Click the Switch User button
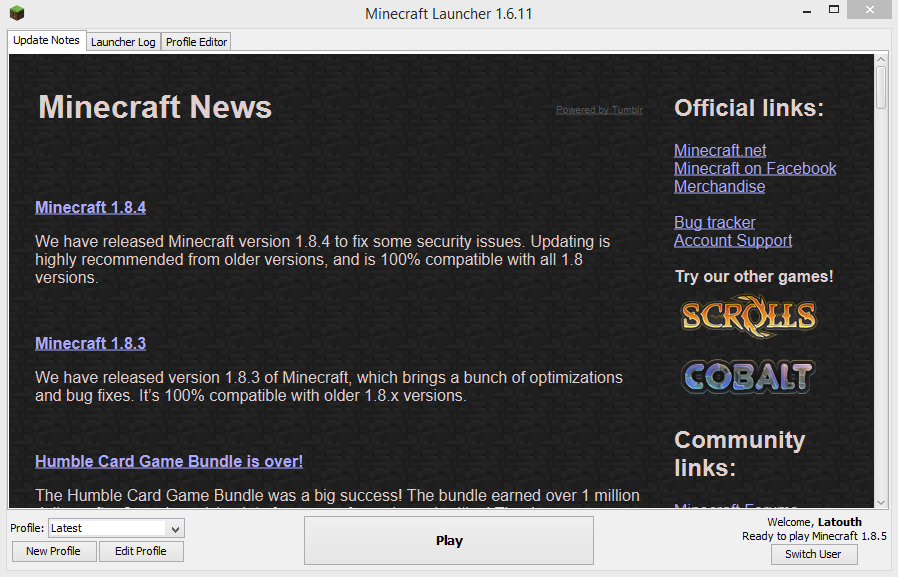Viewport: 898px width, 577px height. click(814, 554)
